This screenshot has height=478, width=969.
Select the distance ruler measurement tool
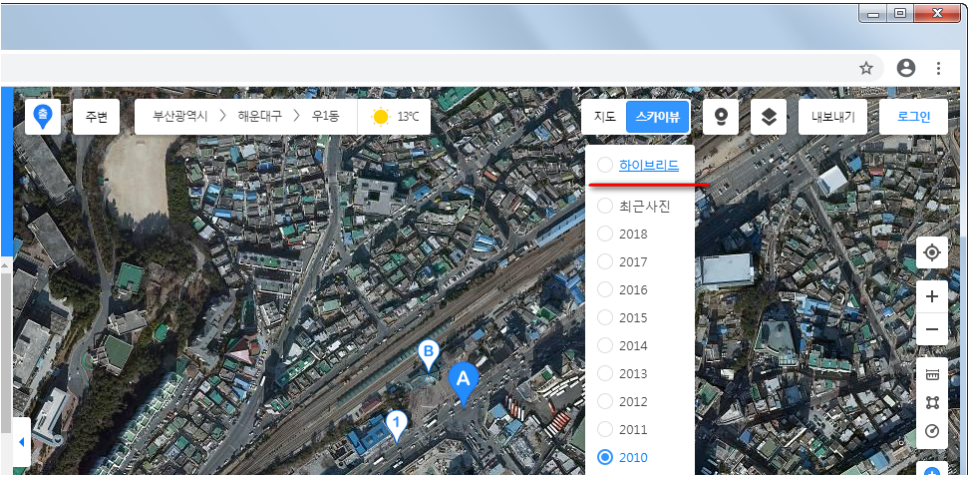point(932,375)
